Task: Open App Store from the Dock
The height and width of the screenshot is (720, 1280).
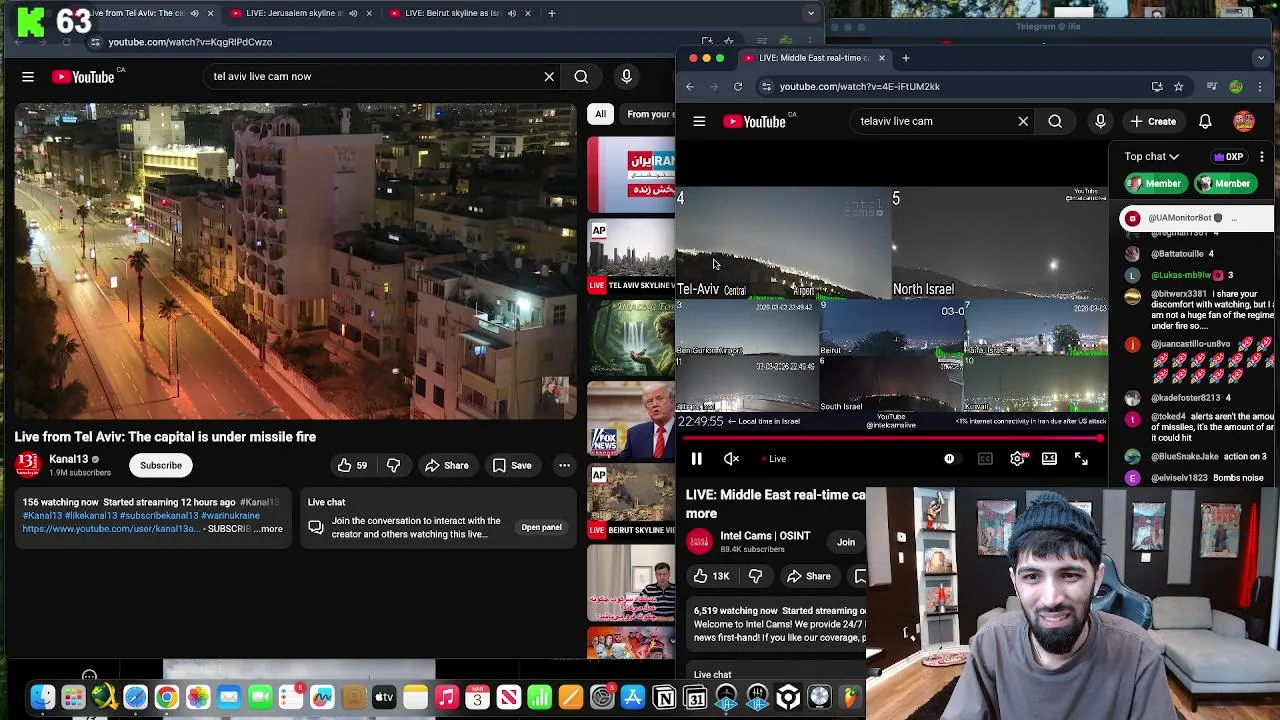Action: 632,697
